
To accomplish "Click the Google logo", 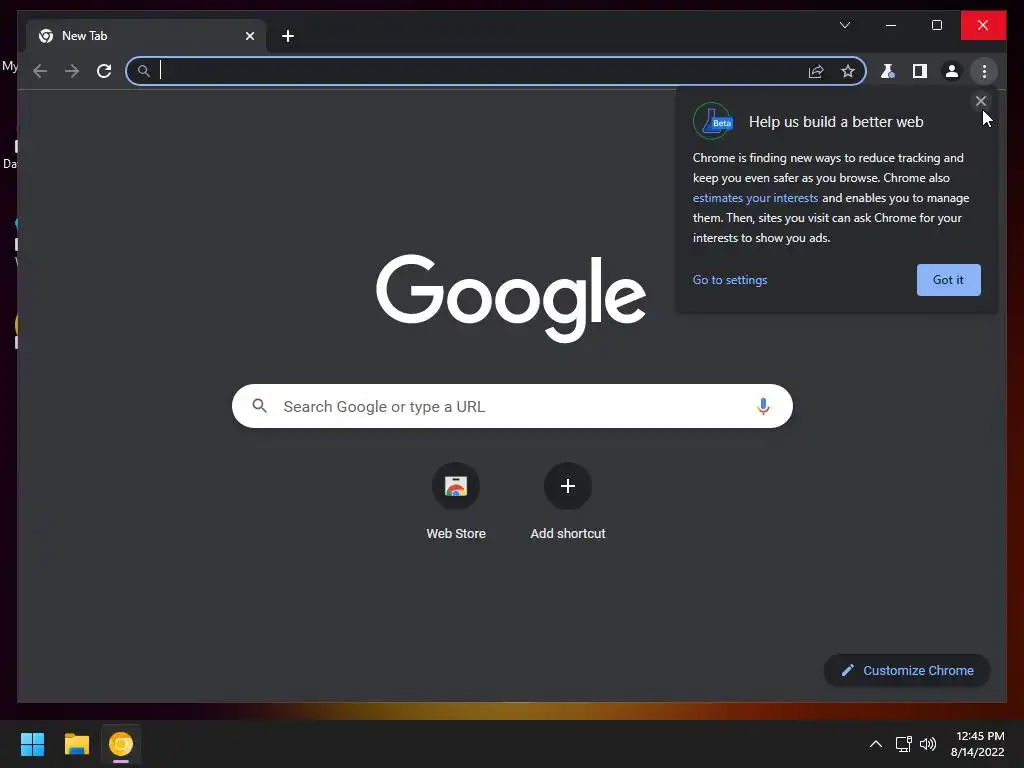I will 511,298.
